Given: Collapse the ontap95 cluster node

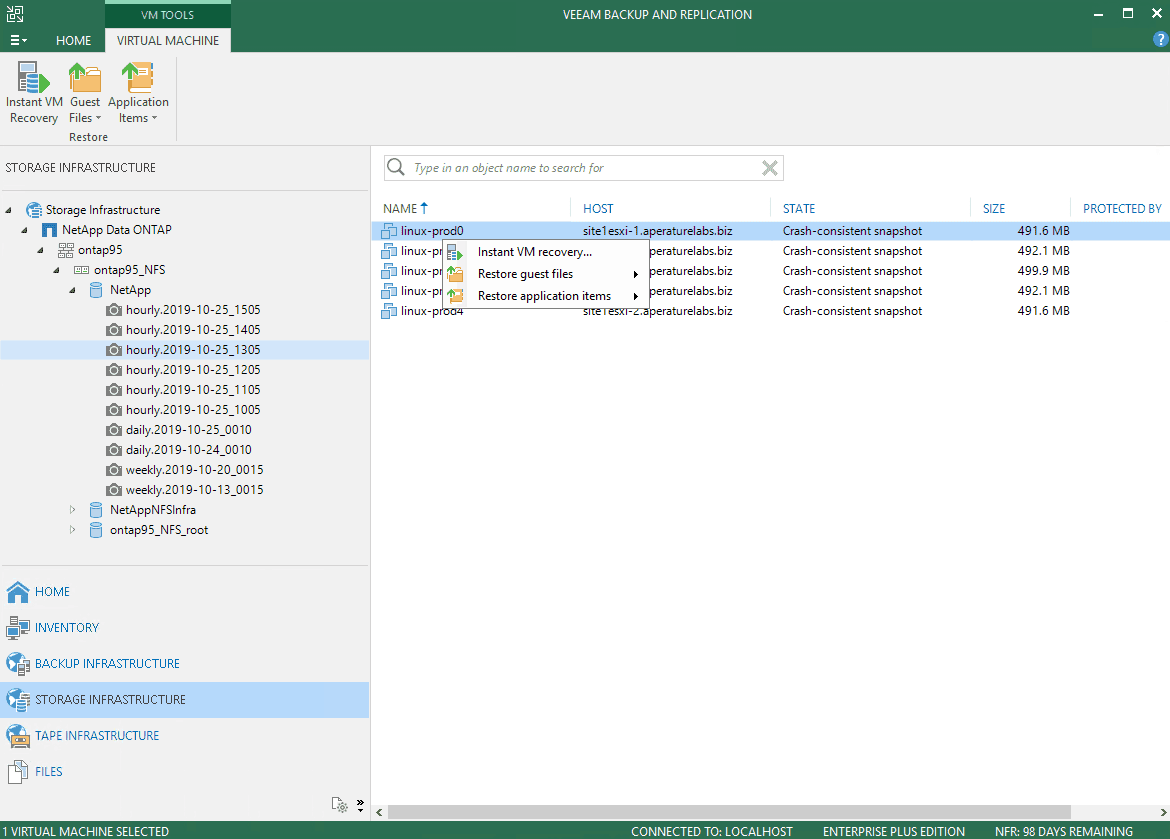Looking at the screenshot, I should point(41,251).
